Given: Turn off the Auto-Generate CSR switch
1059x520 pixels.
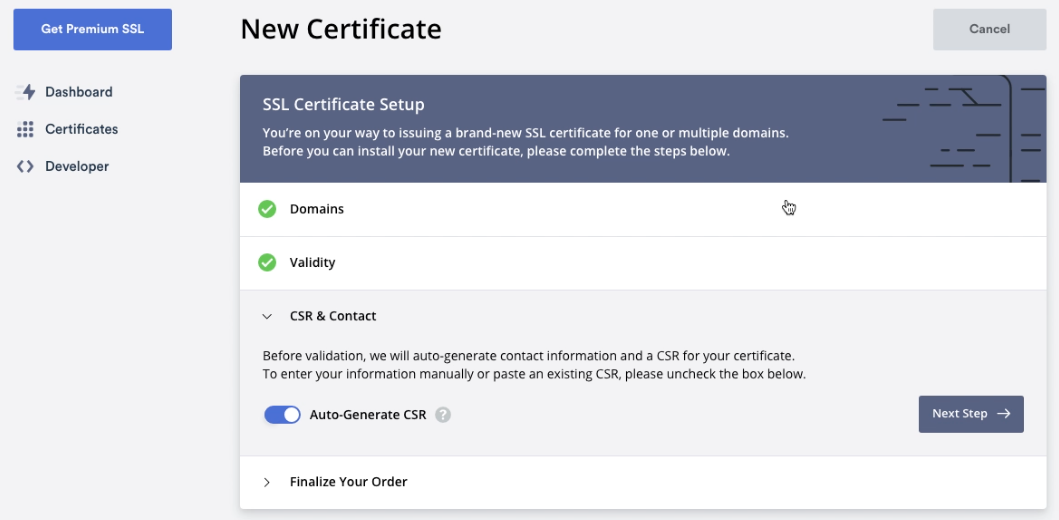Looking at the screenshot, I should [x=282, y=415].
